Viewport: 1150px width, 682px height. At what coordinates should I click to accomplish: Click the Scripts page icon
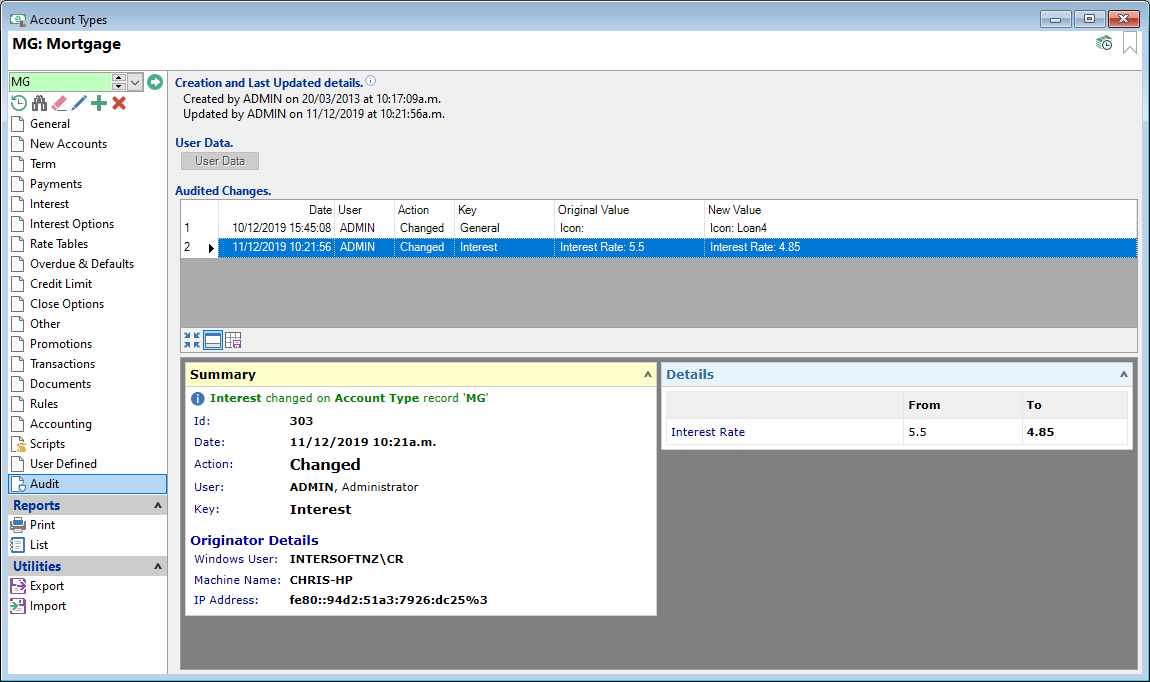18,444
